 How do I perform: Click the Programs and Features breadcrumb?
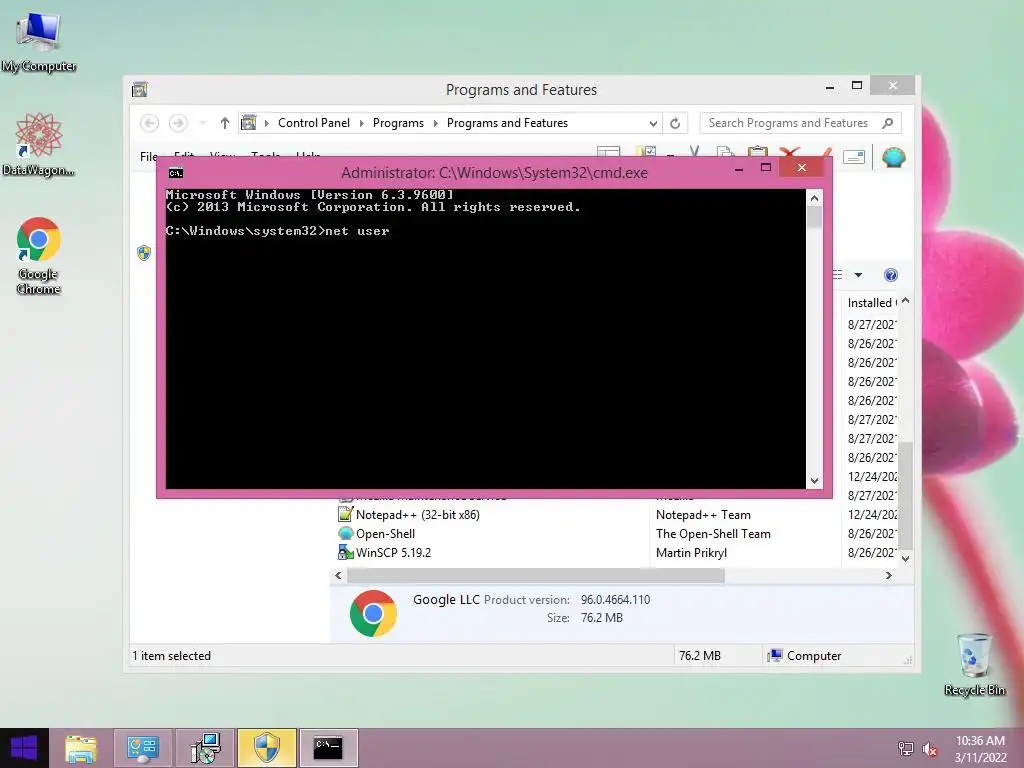(507, 123)
